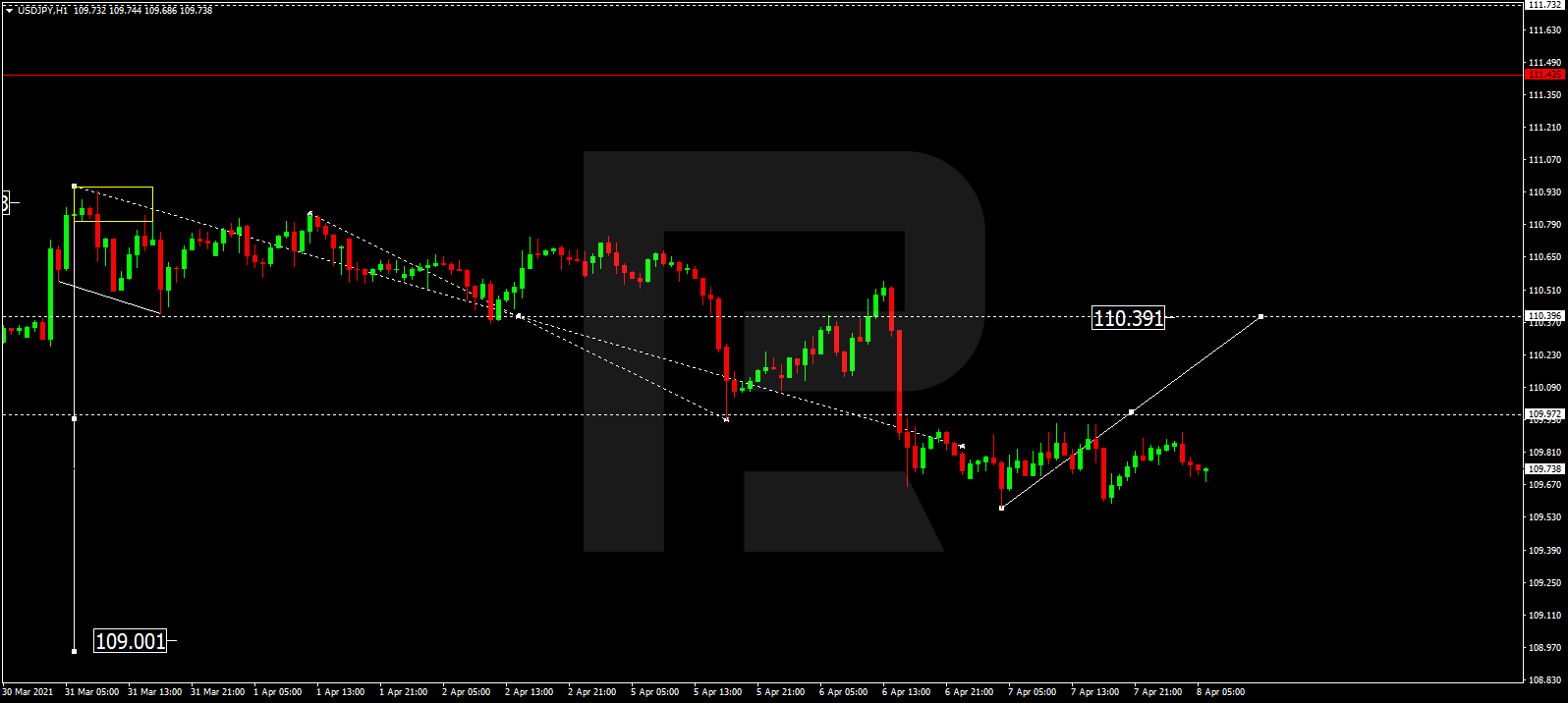Click the partially hidden label box at left edge

pyautogui.click(x=5, y=203)
